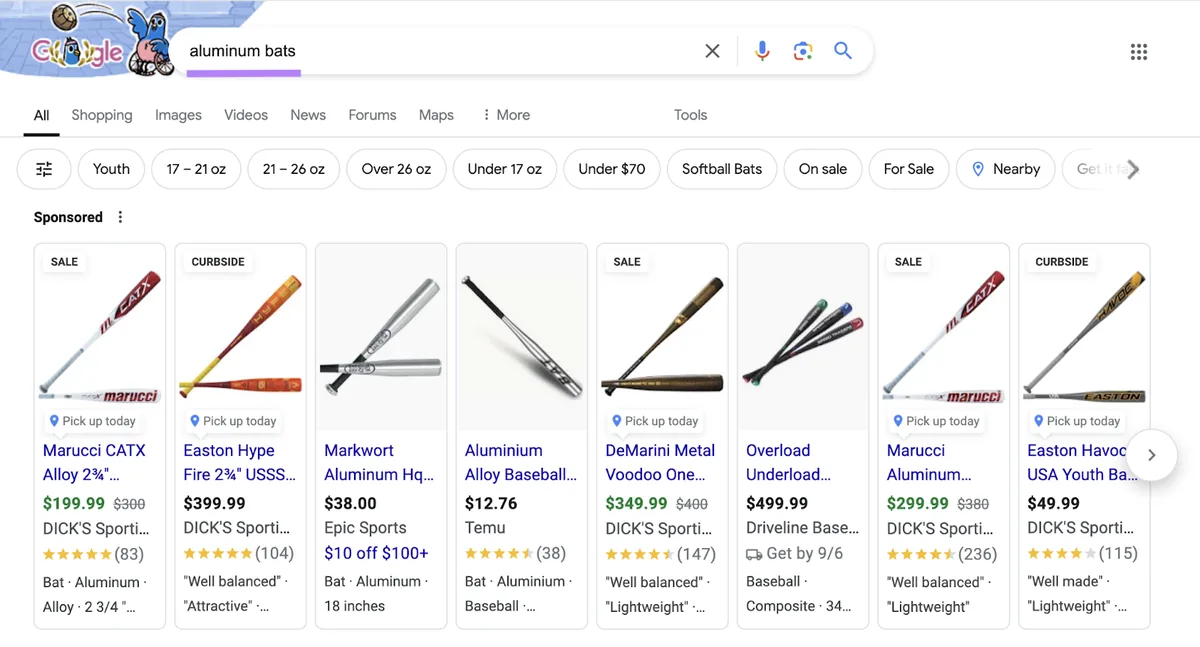Click the Marucci CATX $199.99 bat image

pos(100,337)
